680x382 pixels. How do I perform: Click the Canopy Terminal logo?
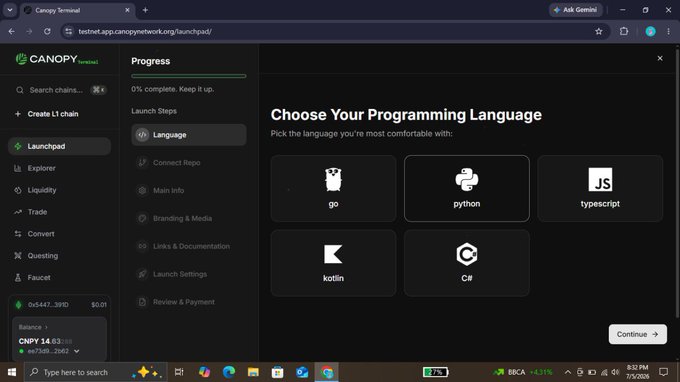57,59
